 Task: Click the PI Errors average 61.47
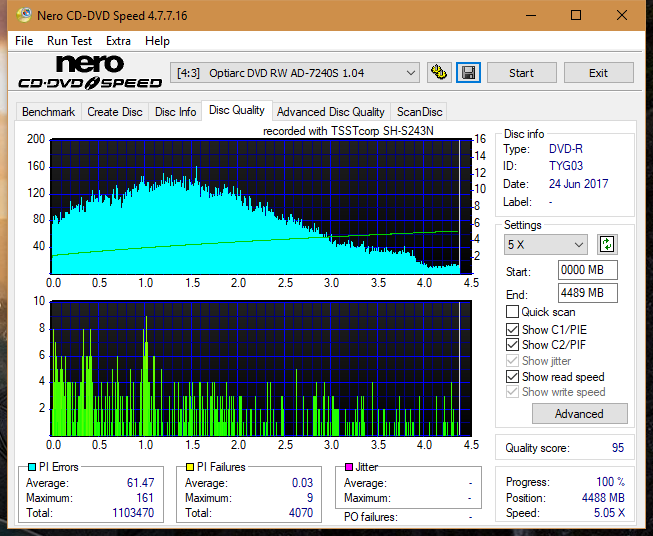tap(140, 483)
